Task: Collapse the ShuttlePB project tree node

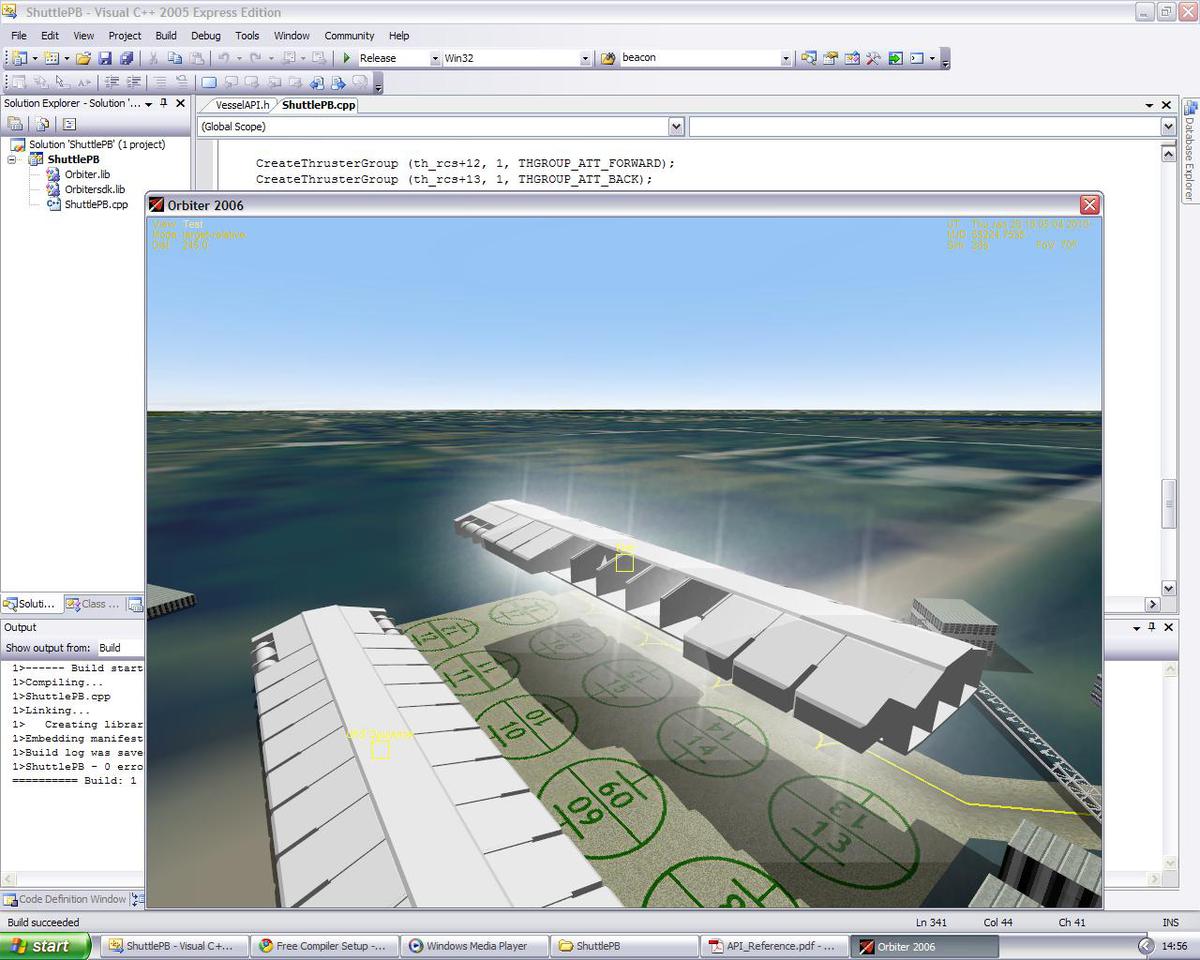Action: point(12,159)
